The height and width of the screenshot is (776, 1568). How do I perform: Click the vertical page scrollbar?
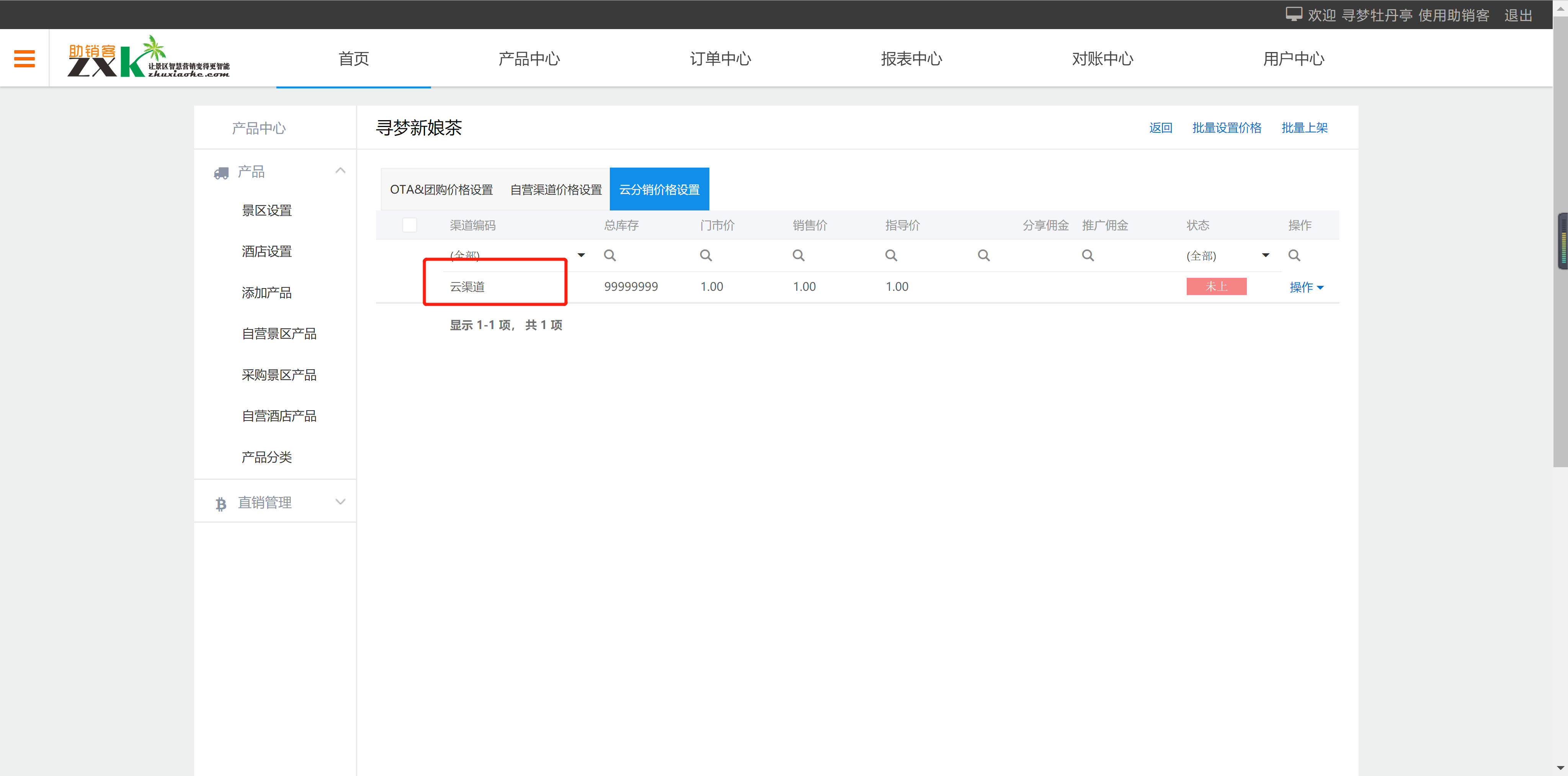tap(1560, 365)
